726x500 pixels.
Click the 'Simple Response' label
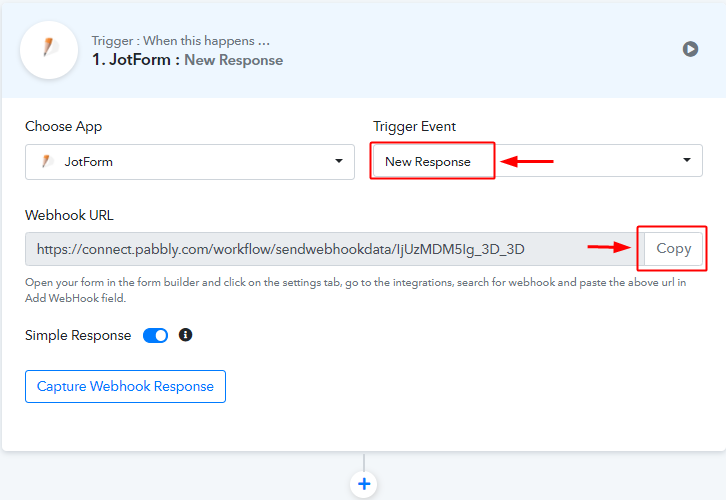click(x=78, y=335)
